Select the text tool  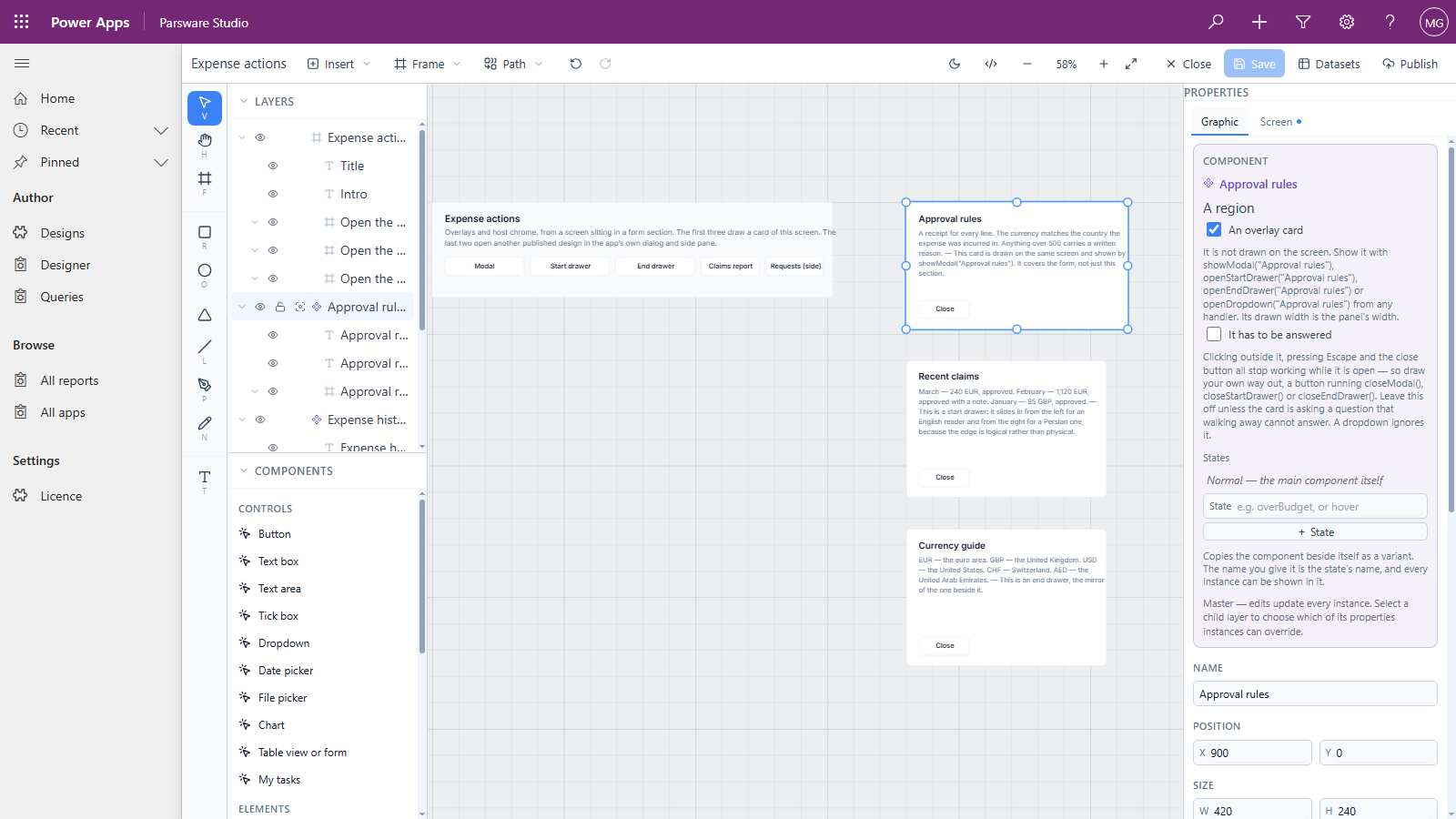click(x=205, y=480)
